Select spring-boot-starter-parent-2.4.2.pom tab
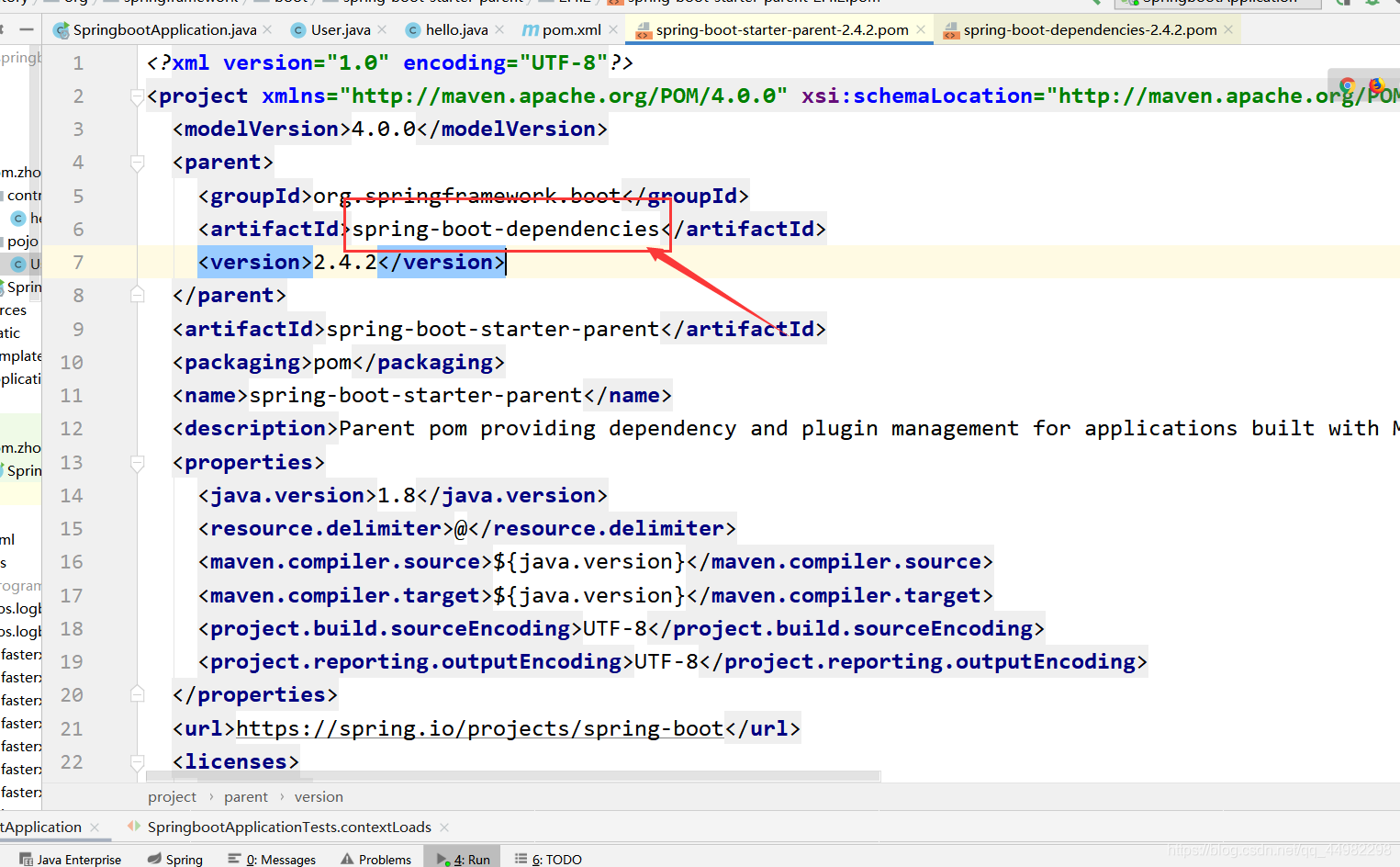This screenshot has width=1400, height=867. (x=782, y=29)
